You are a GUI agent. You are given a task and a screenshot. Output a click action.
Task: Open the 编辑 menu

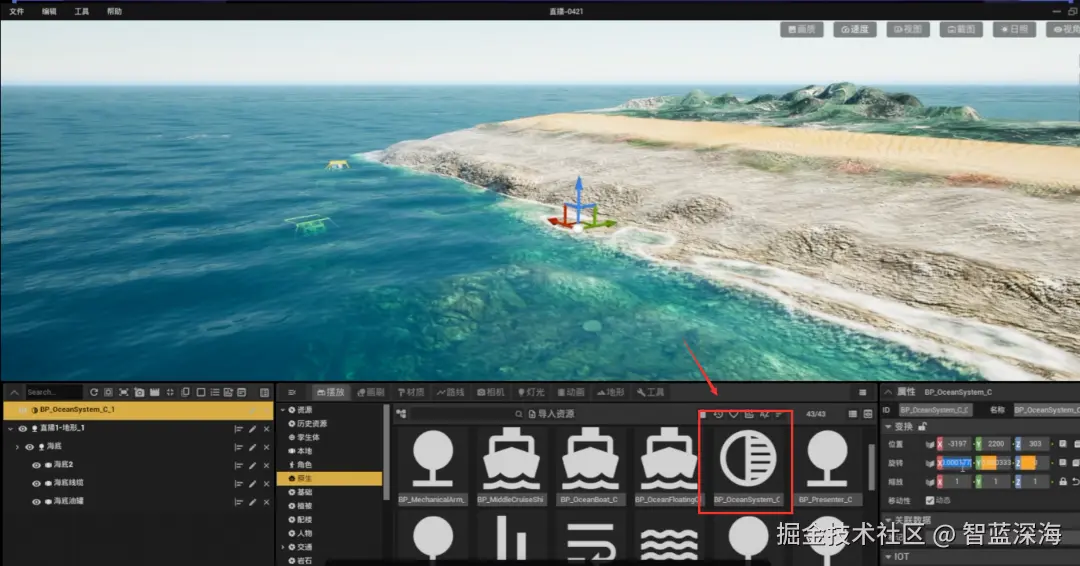pyautogui.click(x=49, y=11)
